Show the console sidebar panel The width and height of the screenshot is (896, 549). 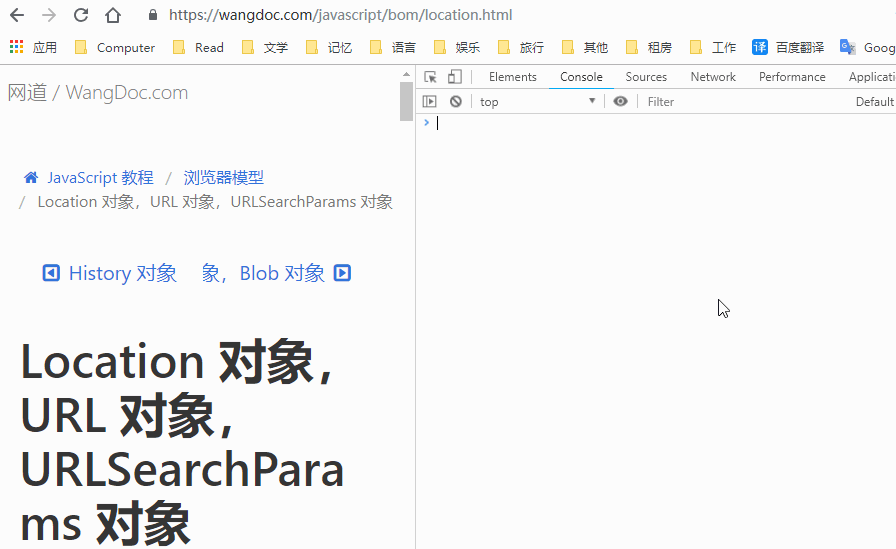pyautogui.click(x=430, y=102)
